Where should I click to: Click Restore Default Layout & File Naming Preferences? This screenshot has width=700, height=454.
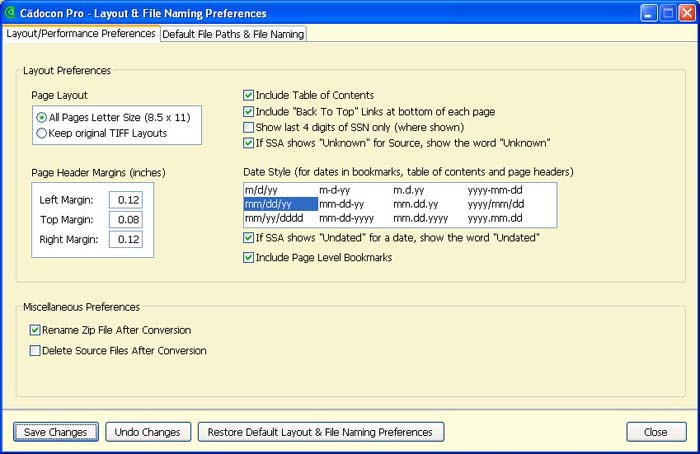pyautogui.click(x=320, y=432)
